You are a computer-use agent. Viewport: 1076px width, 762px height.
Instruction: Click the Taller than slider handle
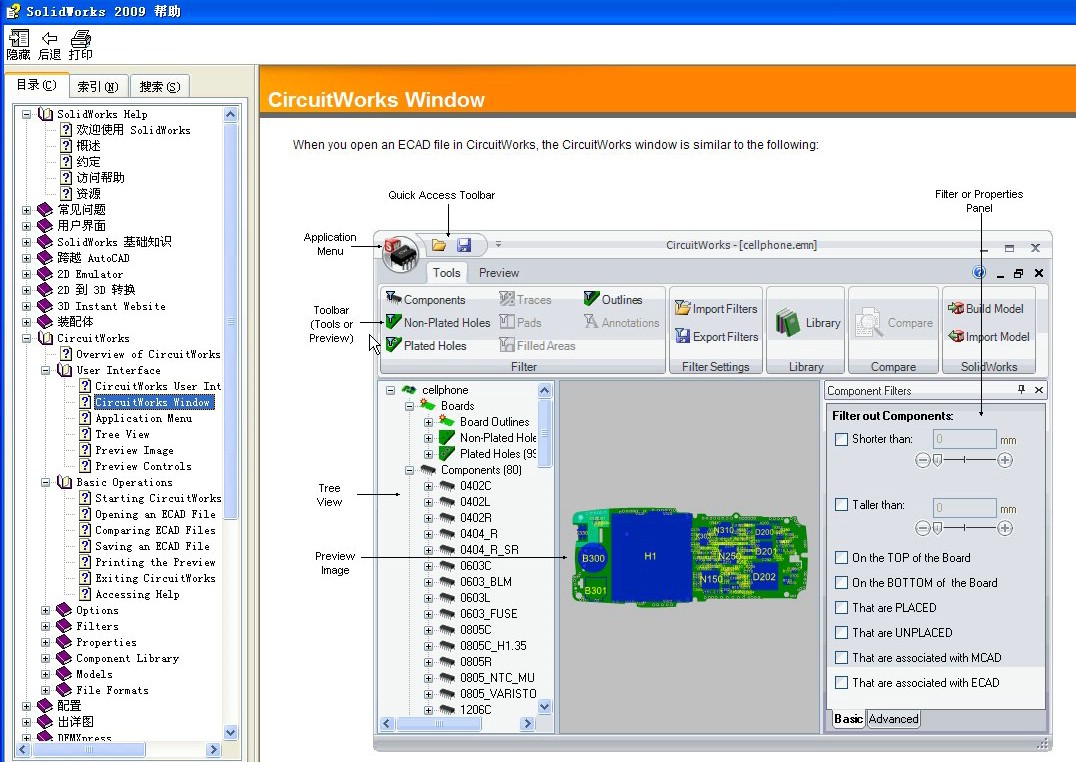937,528
